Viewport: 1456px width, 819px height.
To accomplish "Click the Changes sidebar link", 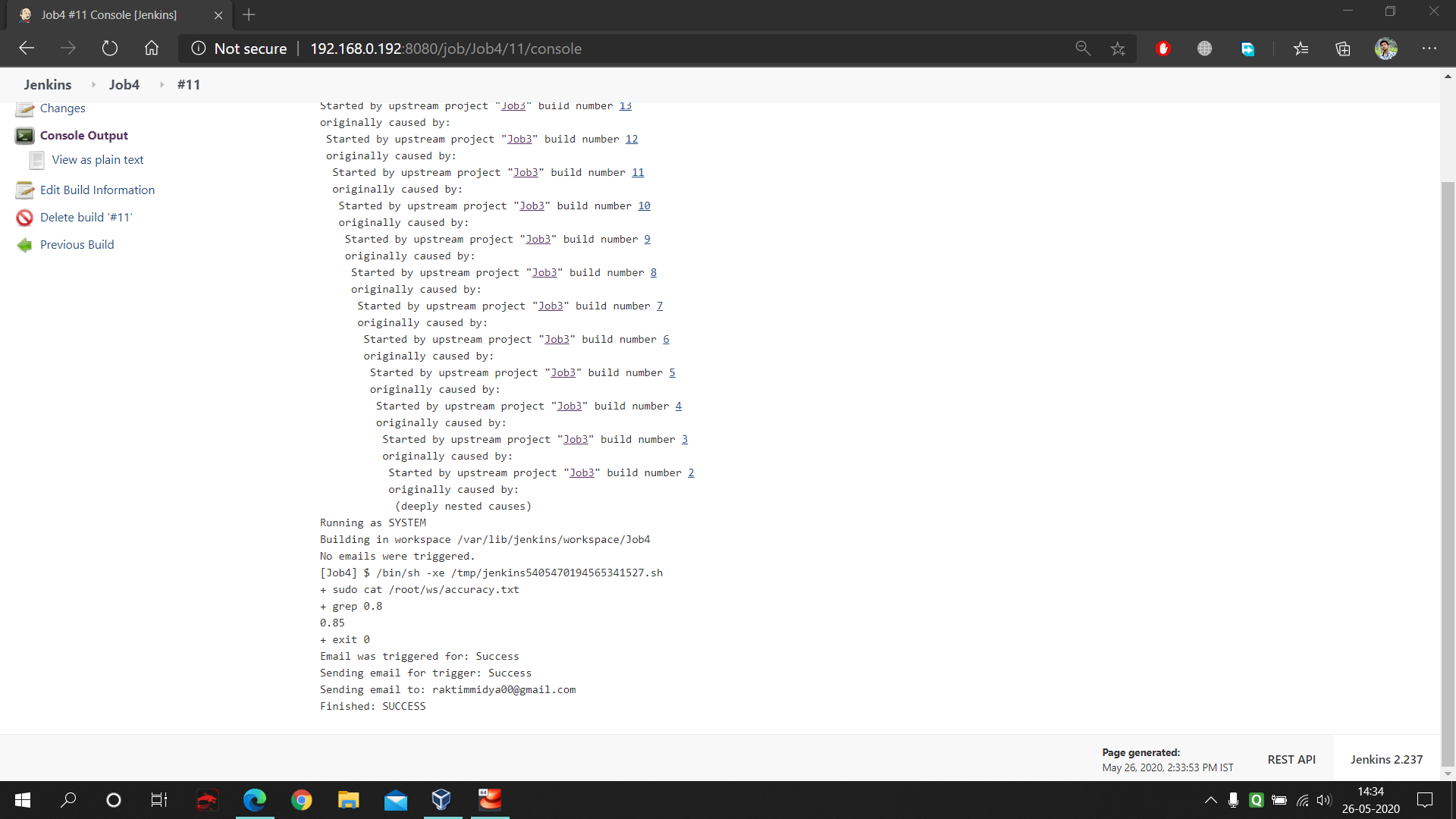I will [62, 108].
